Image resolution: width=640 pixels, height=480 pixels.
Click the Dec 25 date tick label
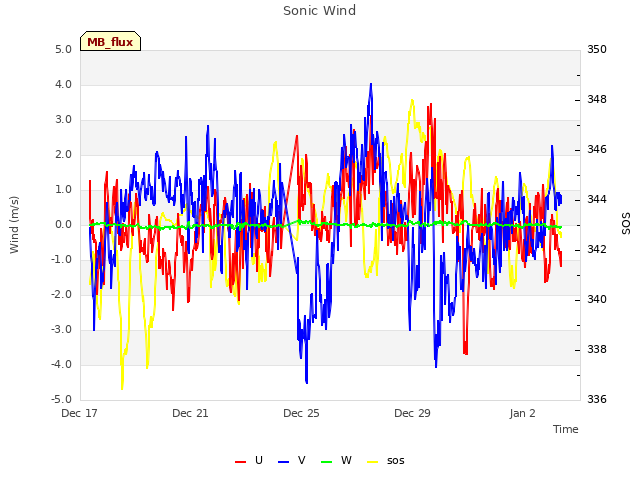(301, 413)
